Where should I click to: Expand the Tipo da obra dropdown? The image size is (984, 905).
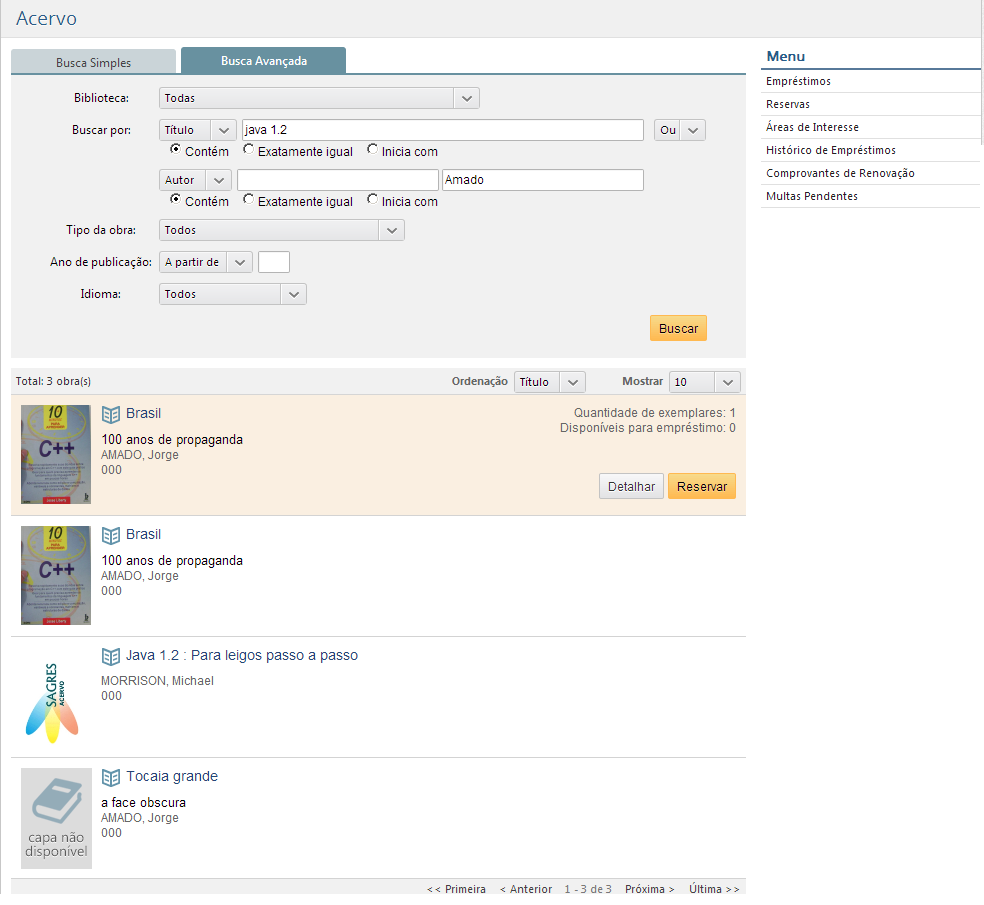[x=281, y=230]
